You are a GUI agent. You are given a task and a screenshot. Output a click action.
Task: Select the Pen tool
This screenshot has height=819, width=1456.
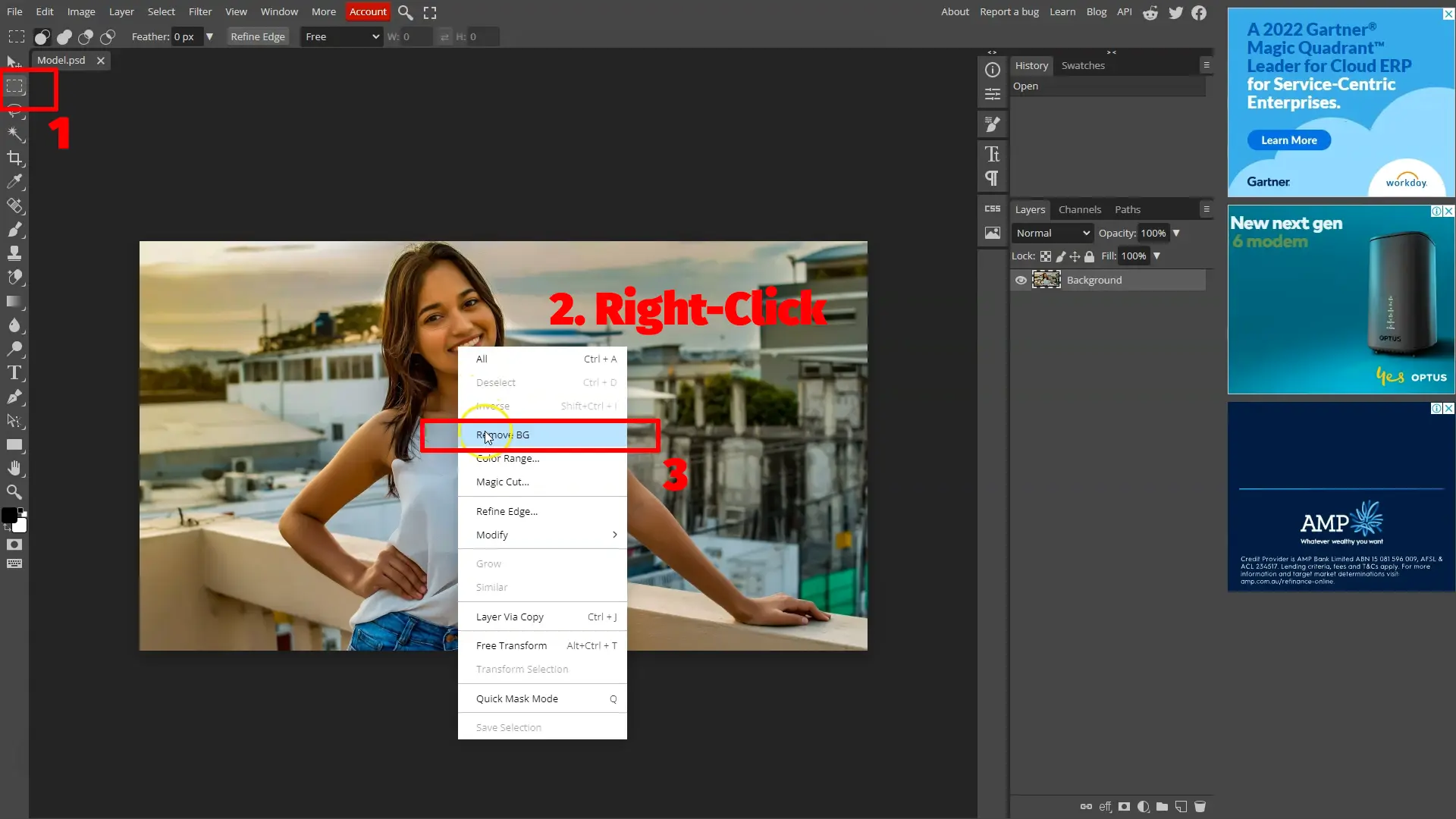tap(14, 397)
